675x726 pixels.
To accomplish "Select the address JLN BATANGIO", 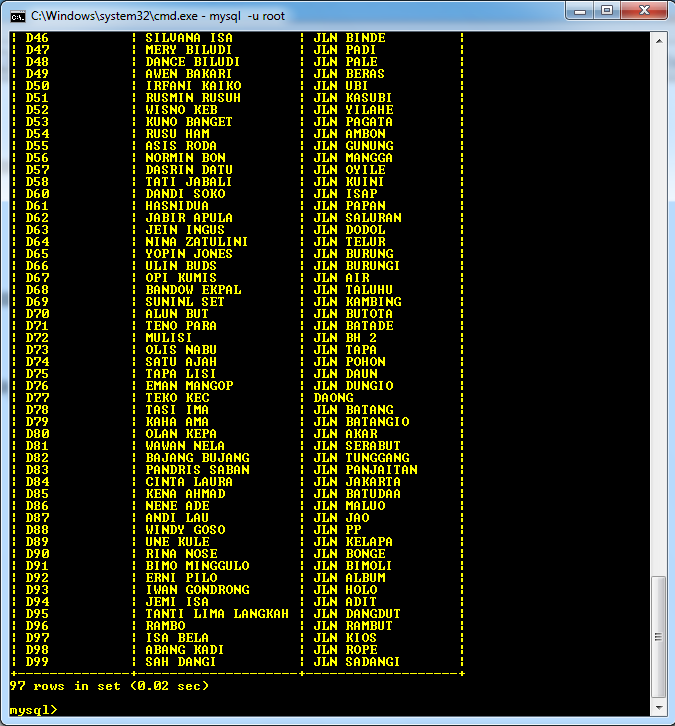I will tap(362, 423).
